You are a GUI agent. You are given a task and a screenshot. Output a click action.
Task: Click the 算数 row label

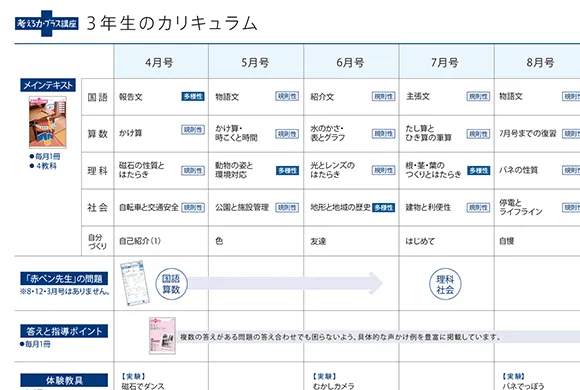98,134
